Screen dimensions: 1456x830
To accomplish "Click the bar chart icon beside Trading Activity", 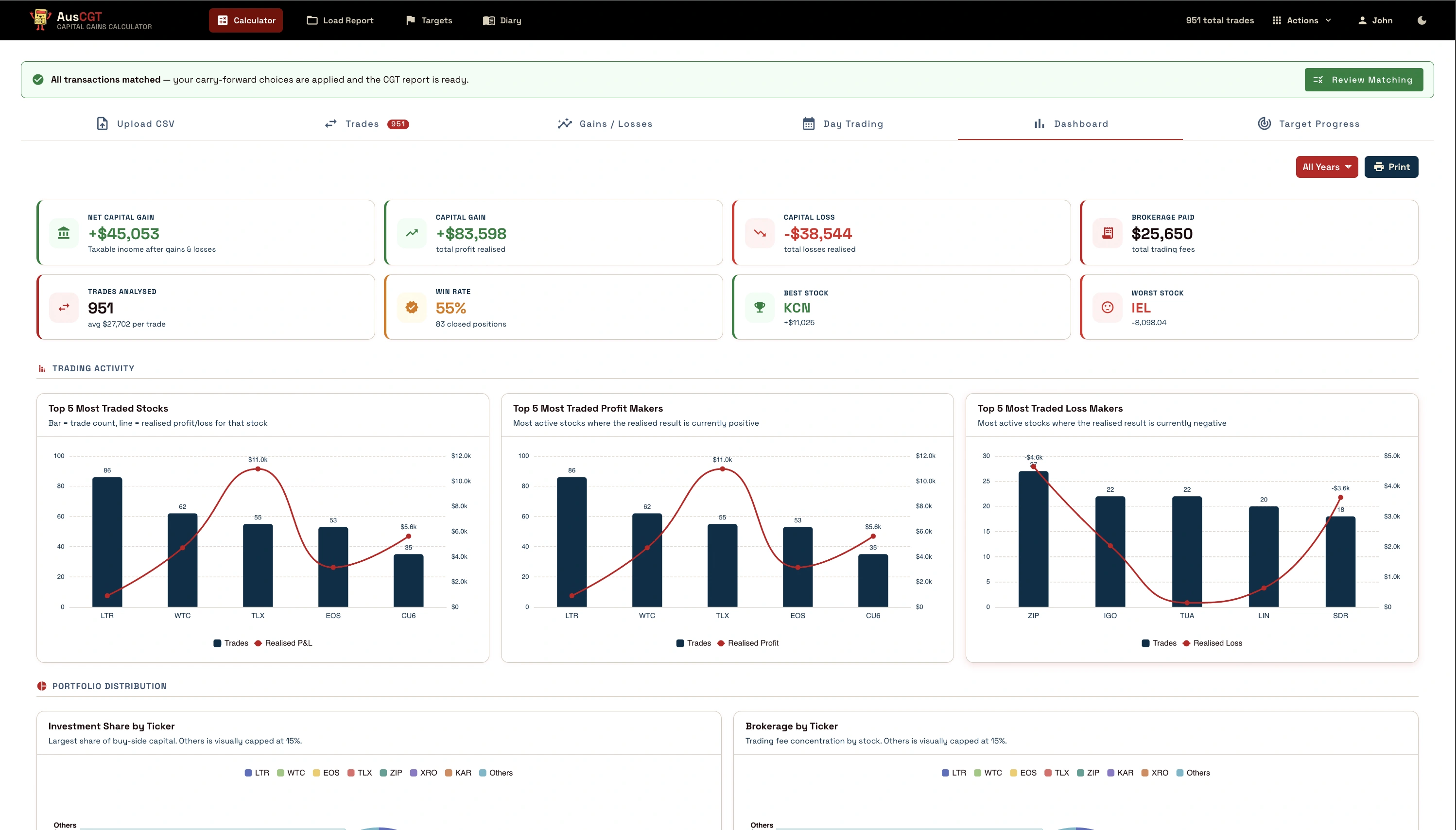I will 42,369.
